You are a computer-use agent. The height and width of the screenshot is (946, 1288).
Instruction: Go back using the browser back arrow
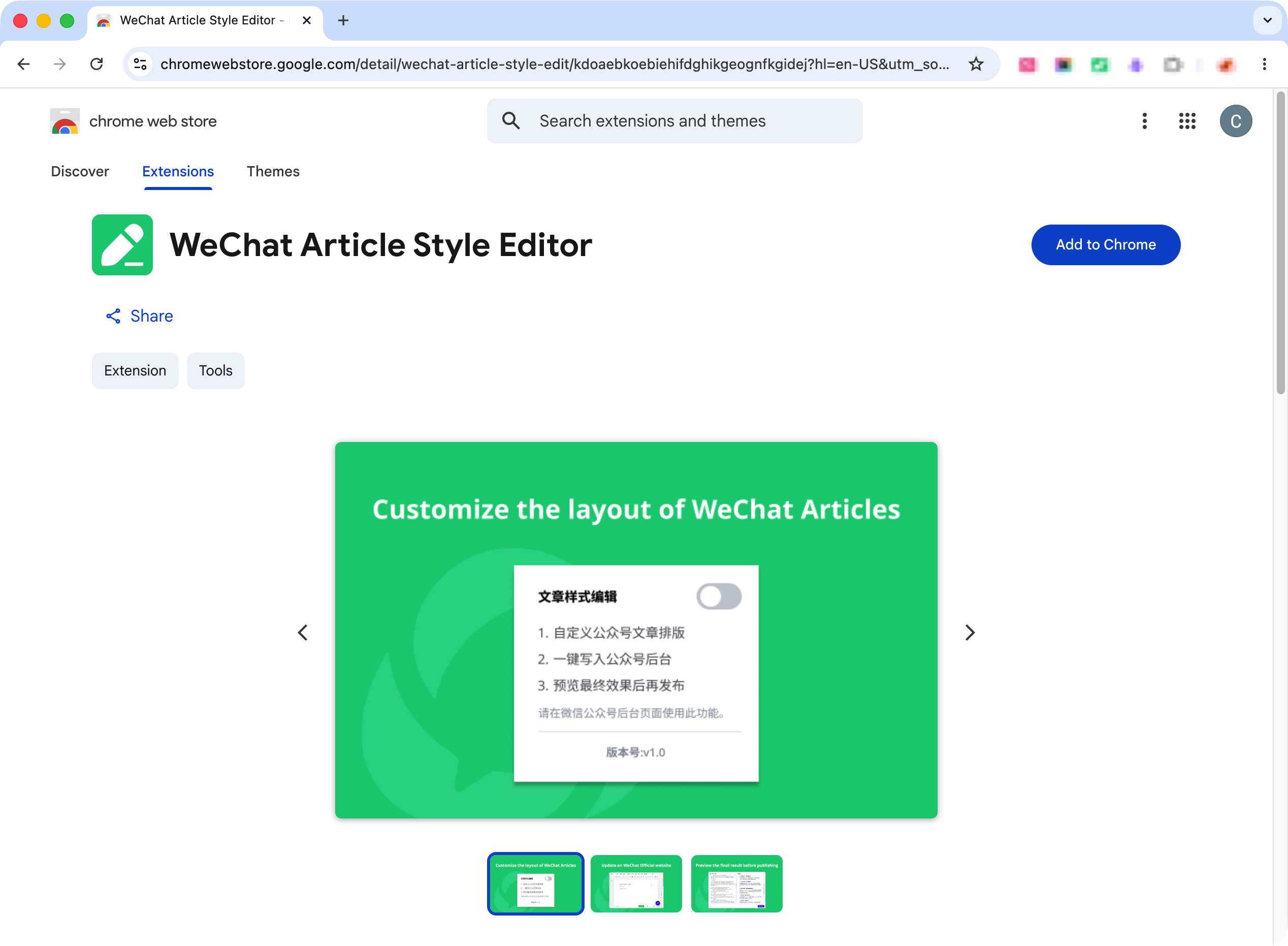coord(23,64)
